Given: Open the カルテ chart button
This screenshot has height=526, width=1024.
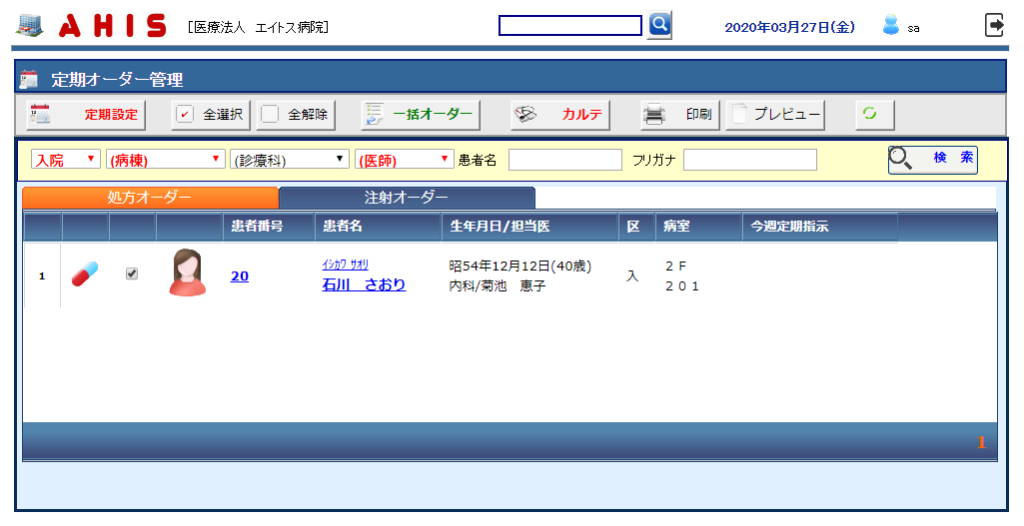Looking at the screenshot, I should coord(560,114).
